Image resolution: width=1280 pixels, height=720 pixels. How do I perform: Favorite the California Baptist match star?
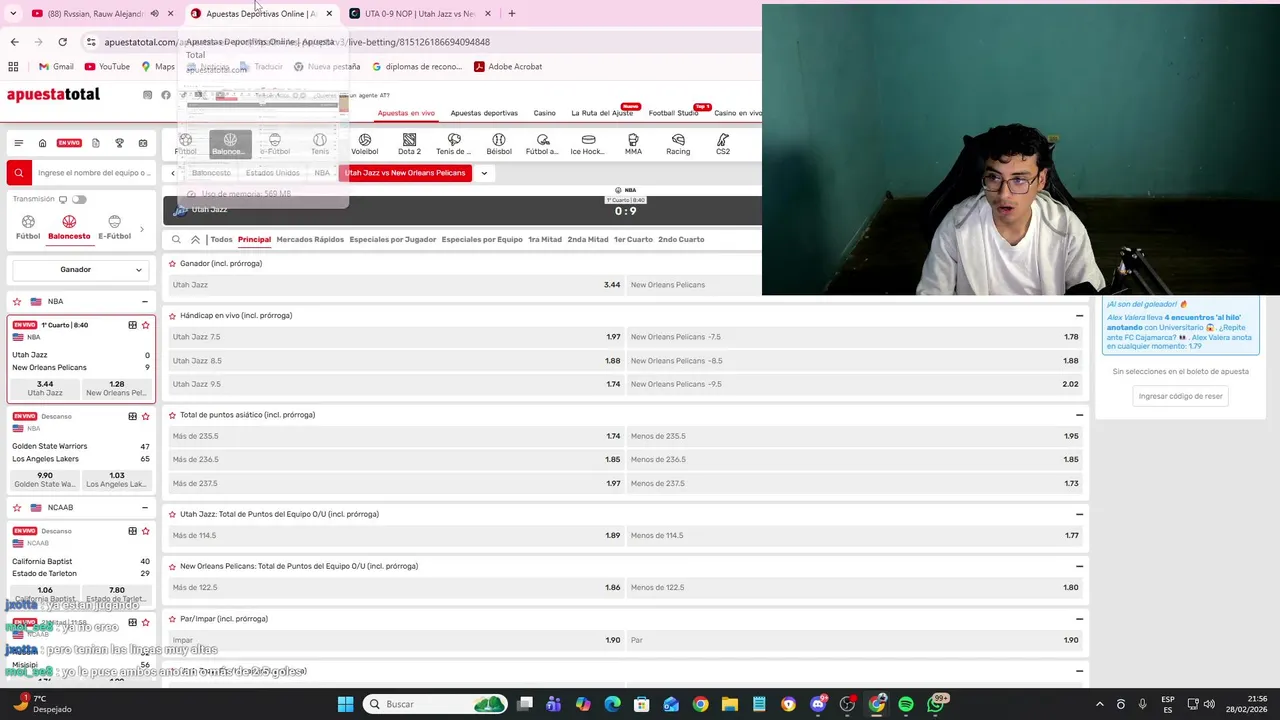146,531
